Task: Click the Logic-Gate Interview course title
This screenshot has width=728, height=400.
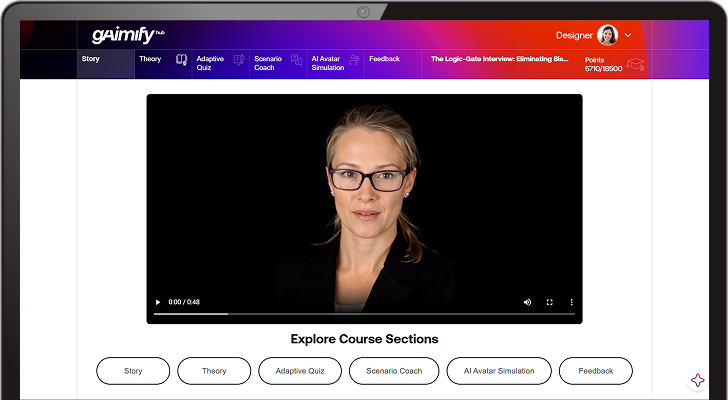Action: 499,59
